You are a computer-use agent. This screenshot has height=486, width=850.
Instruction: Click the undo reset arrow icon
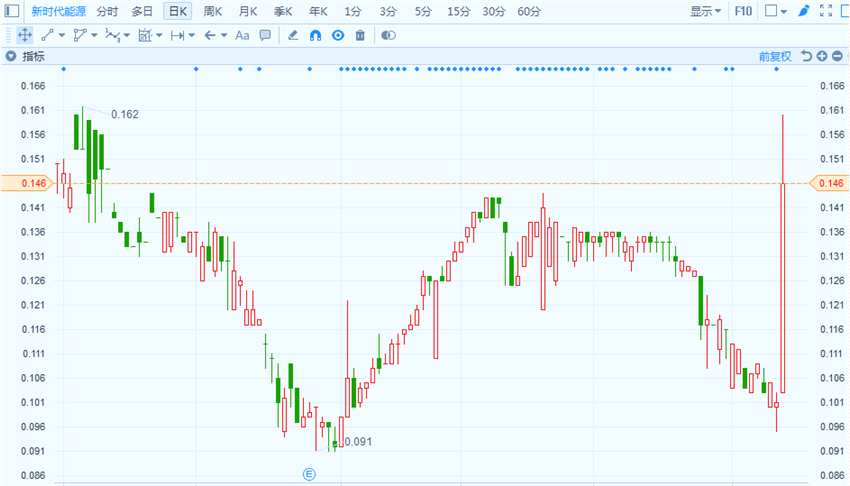click(807, 56)
